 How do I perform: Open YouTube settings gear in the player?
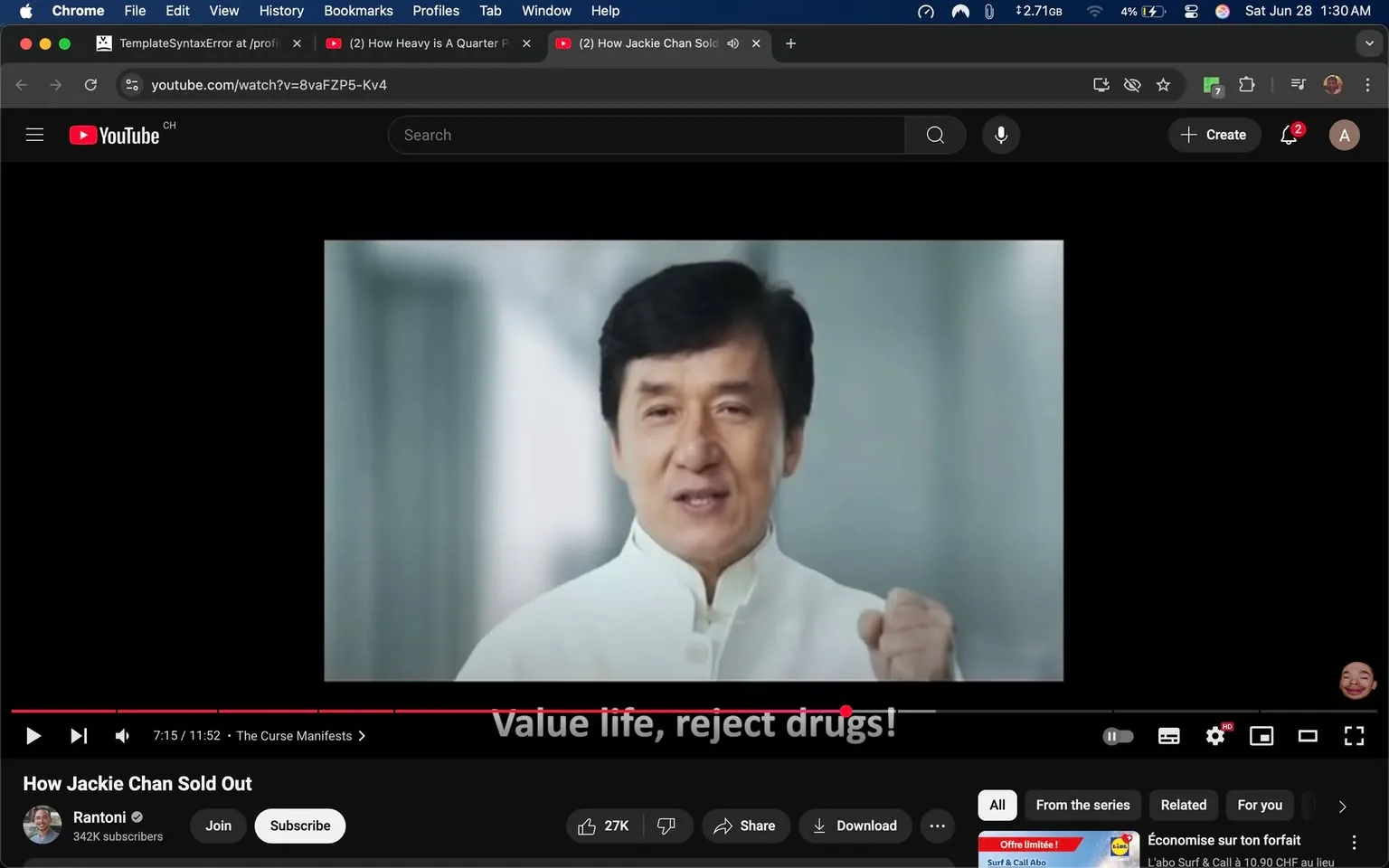coord(1214,735)
